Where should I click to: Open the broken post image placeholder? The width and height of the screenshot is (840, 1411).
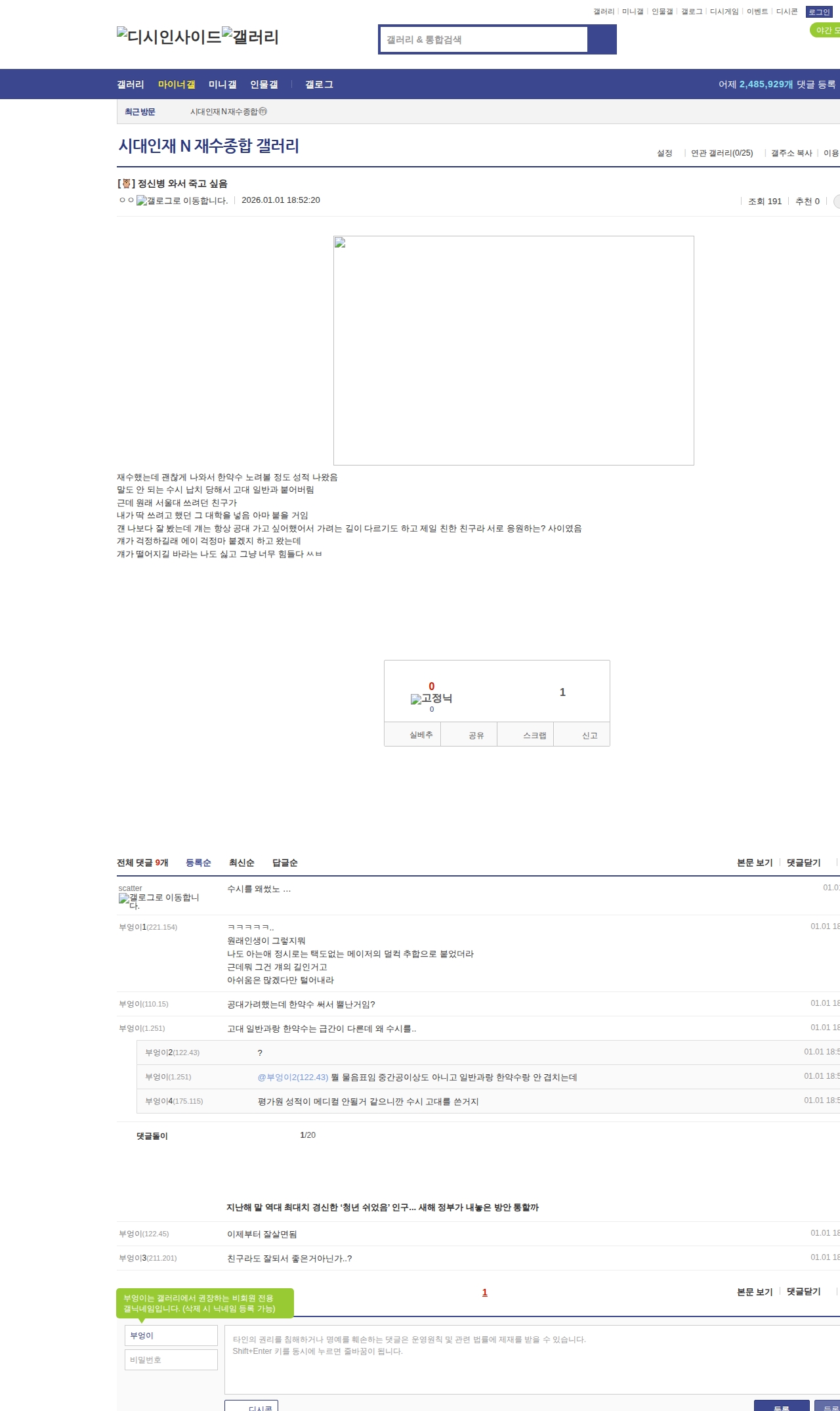point(513,351)
